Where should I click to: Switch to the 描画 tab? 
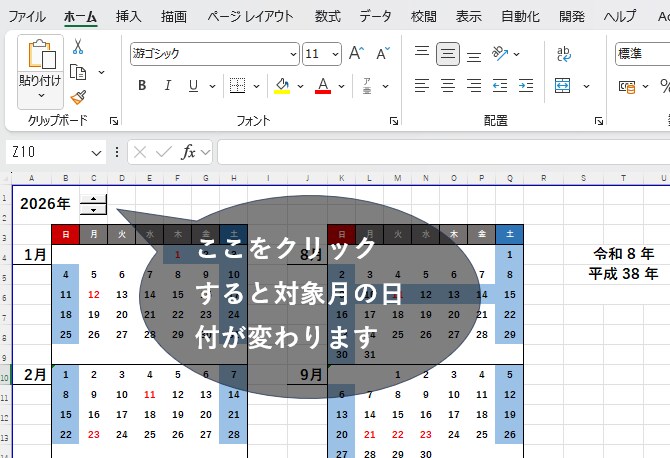point(173,17)
